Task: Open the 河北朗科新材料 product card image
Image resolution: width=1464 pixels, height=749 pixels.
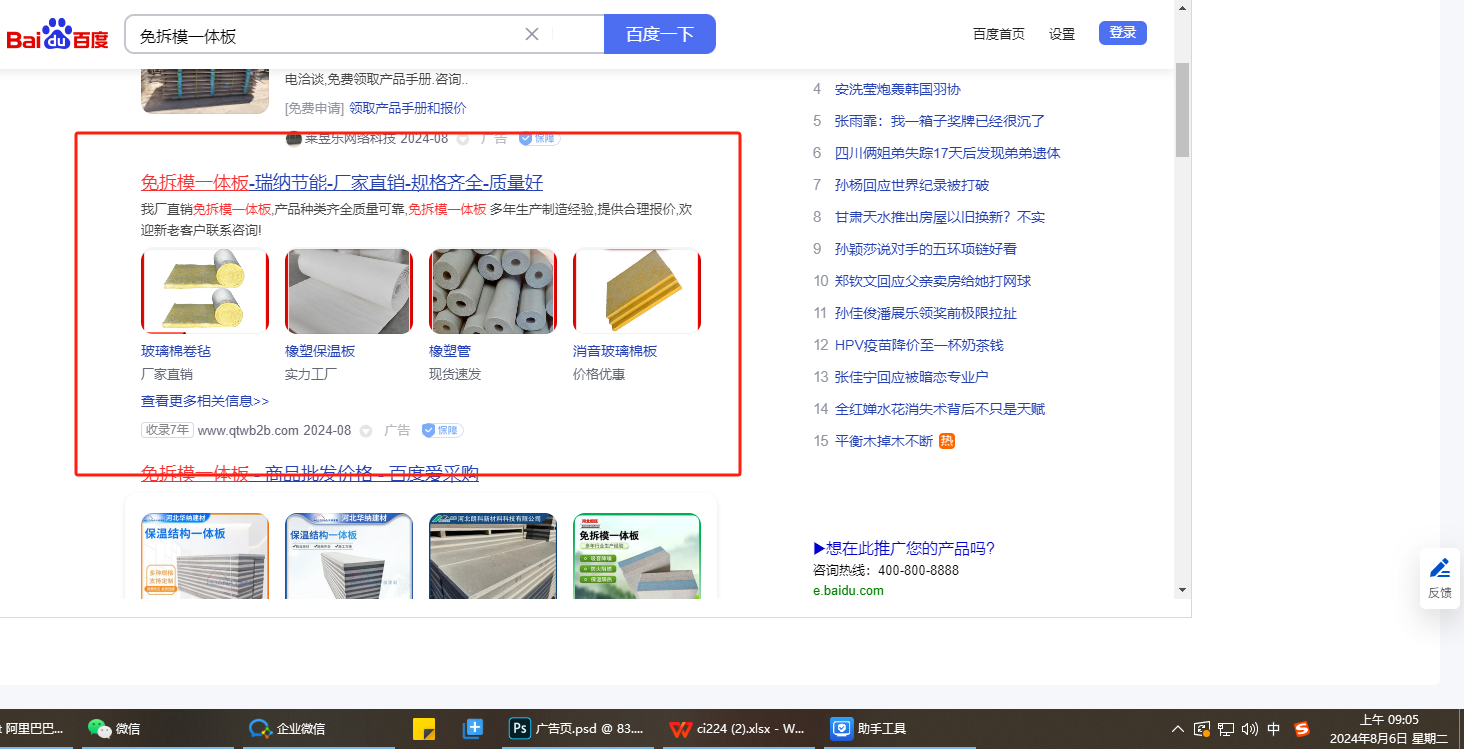Action: pos(493,556)
